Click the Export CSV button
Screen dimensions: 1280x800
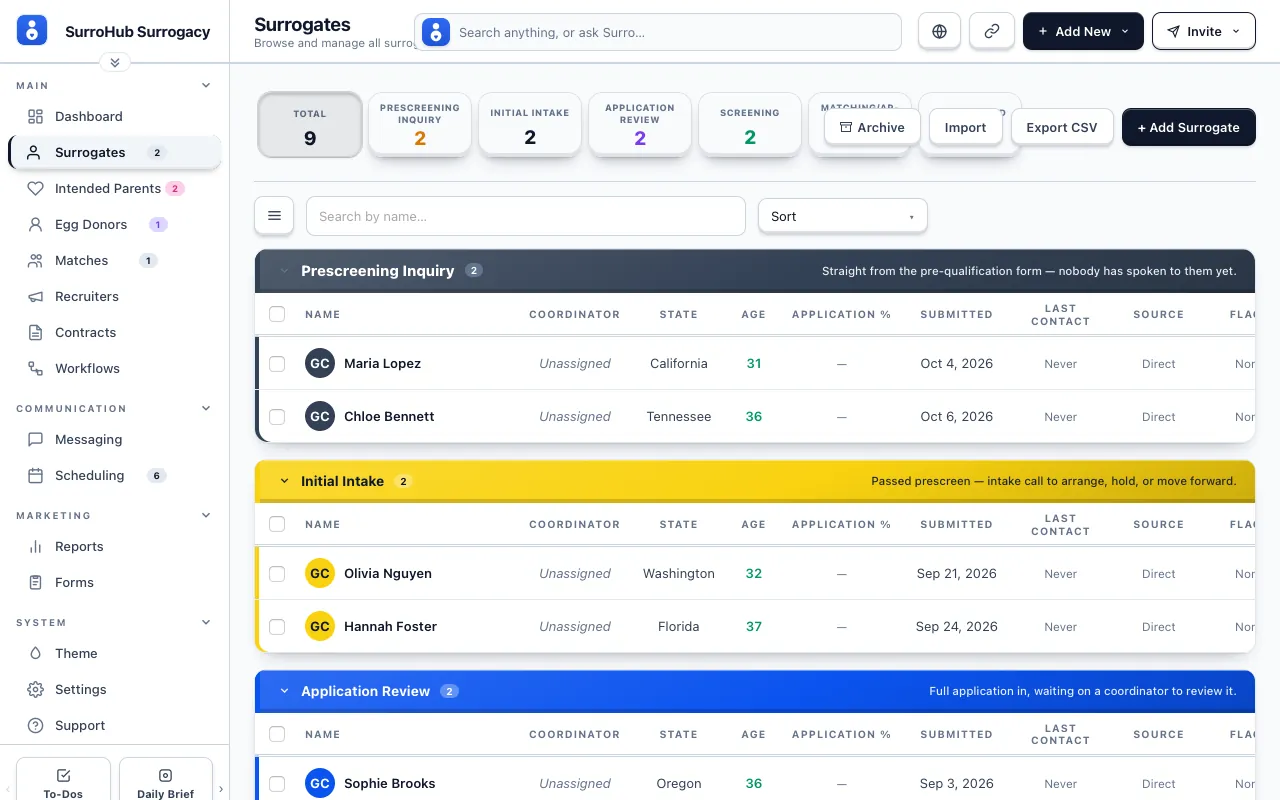point(1062,127)
